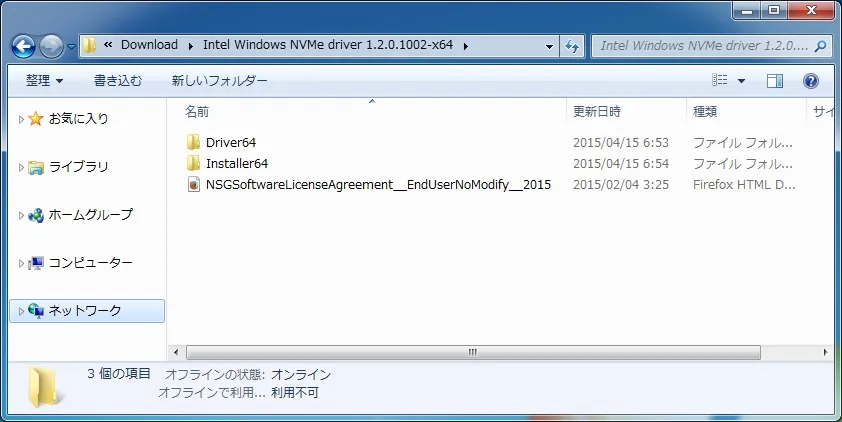Select お気に入り in the navigation pane
The height and width of the screenshot is (422, 842).
78,118
